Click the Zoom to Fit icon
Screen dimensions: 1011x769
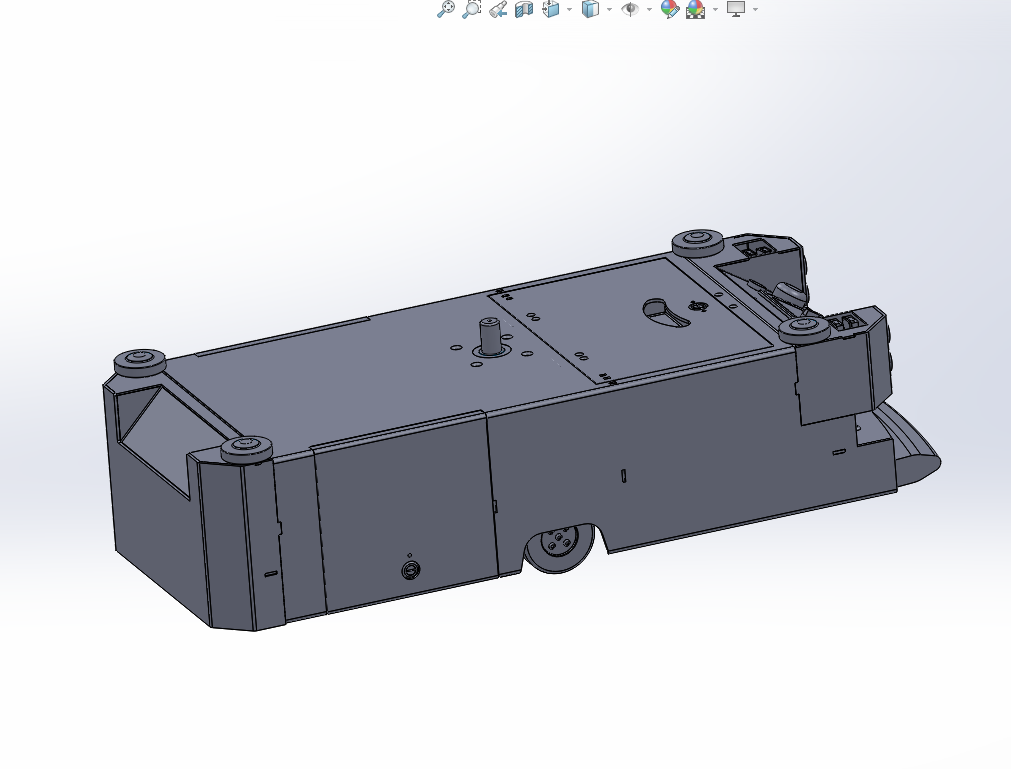[x=446, y=9]
